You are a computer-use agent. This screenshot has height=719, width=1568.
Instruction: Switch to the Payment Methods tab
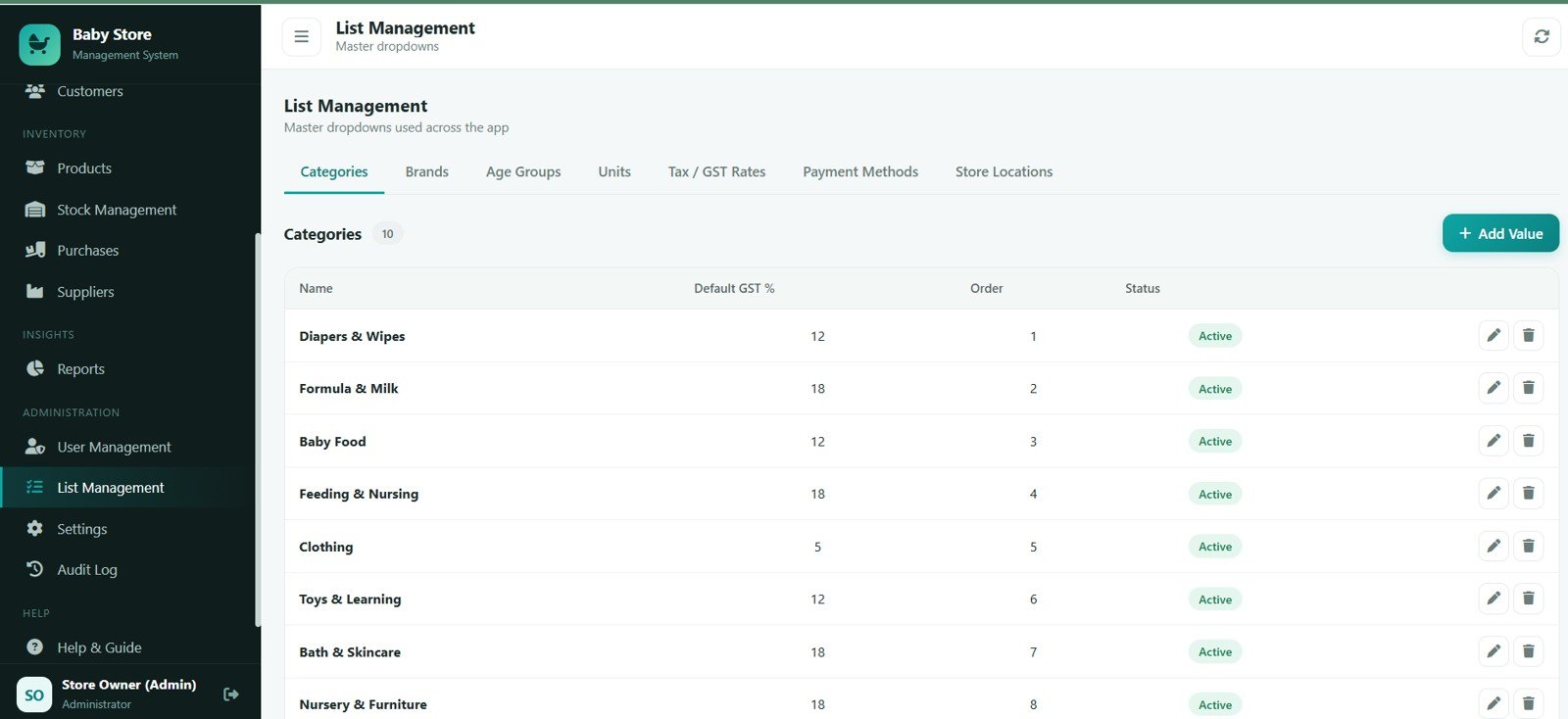(860, 171)
